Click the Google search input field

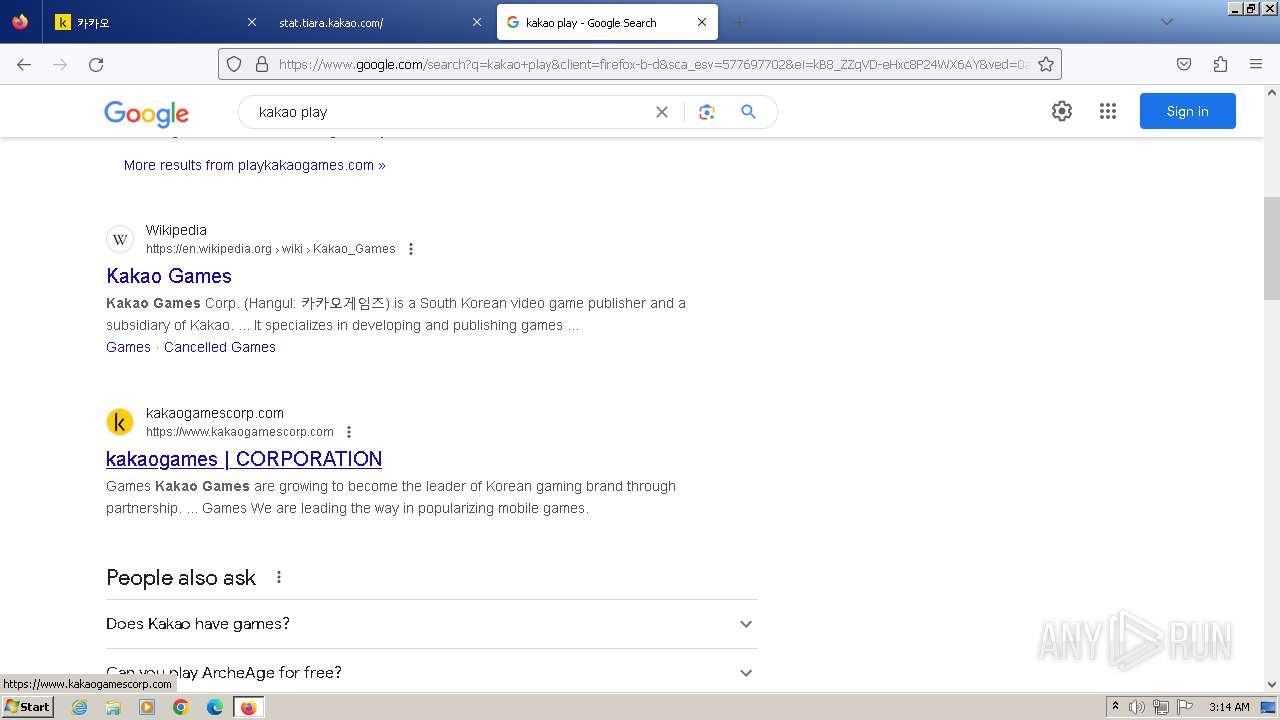pos(450,112)
